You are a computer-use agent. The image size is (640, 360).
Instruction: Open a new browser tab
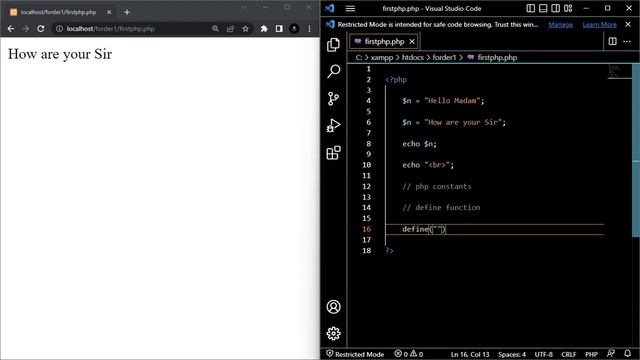127,12
